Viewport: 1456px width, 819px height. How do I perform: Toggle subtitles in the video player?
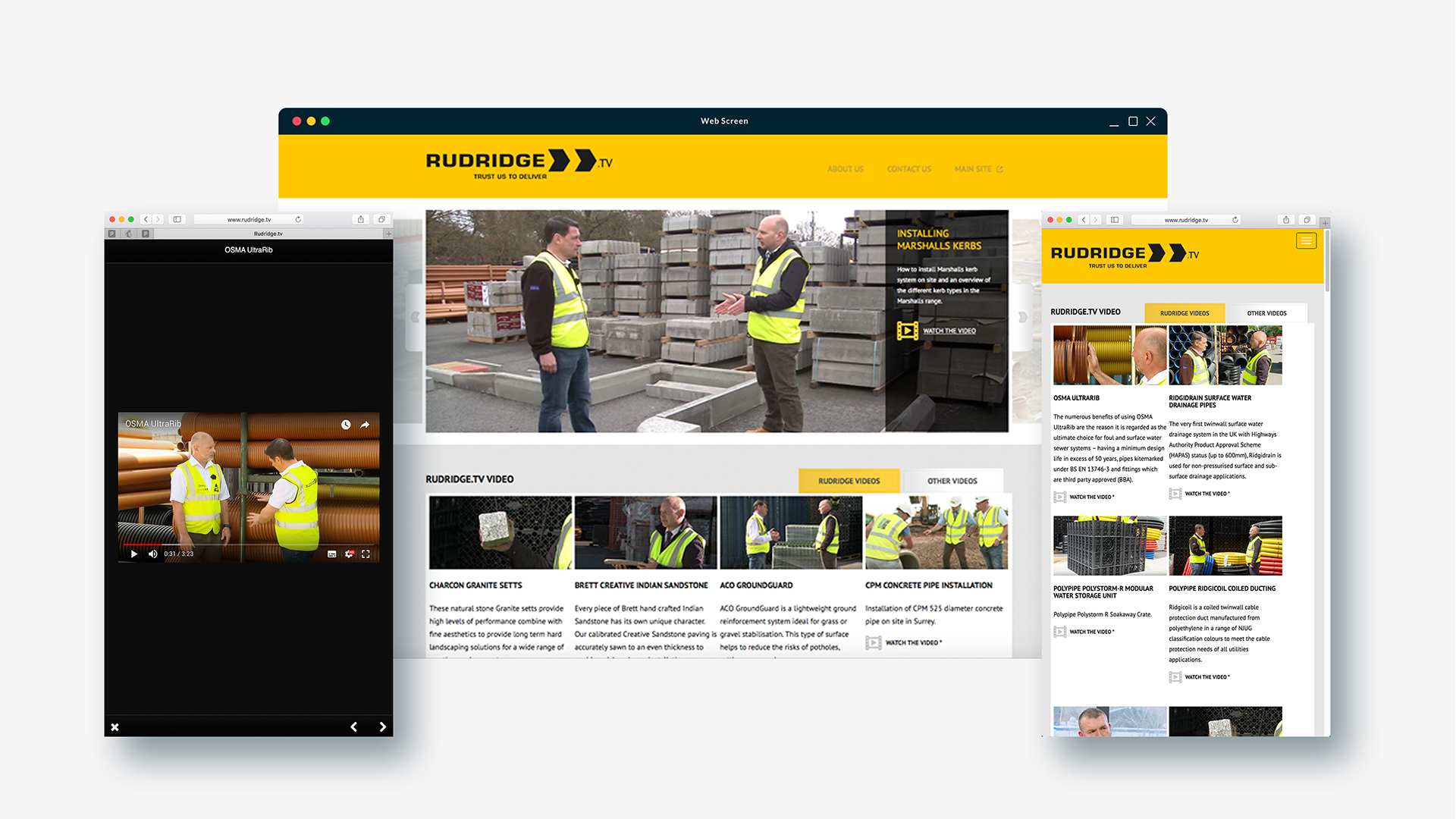point(331,554)
